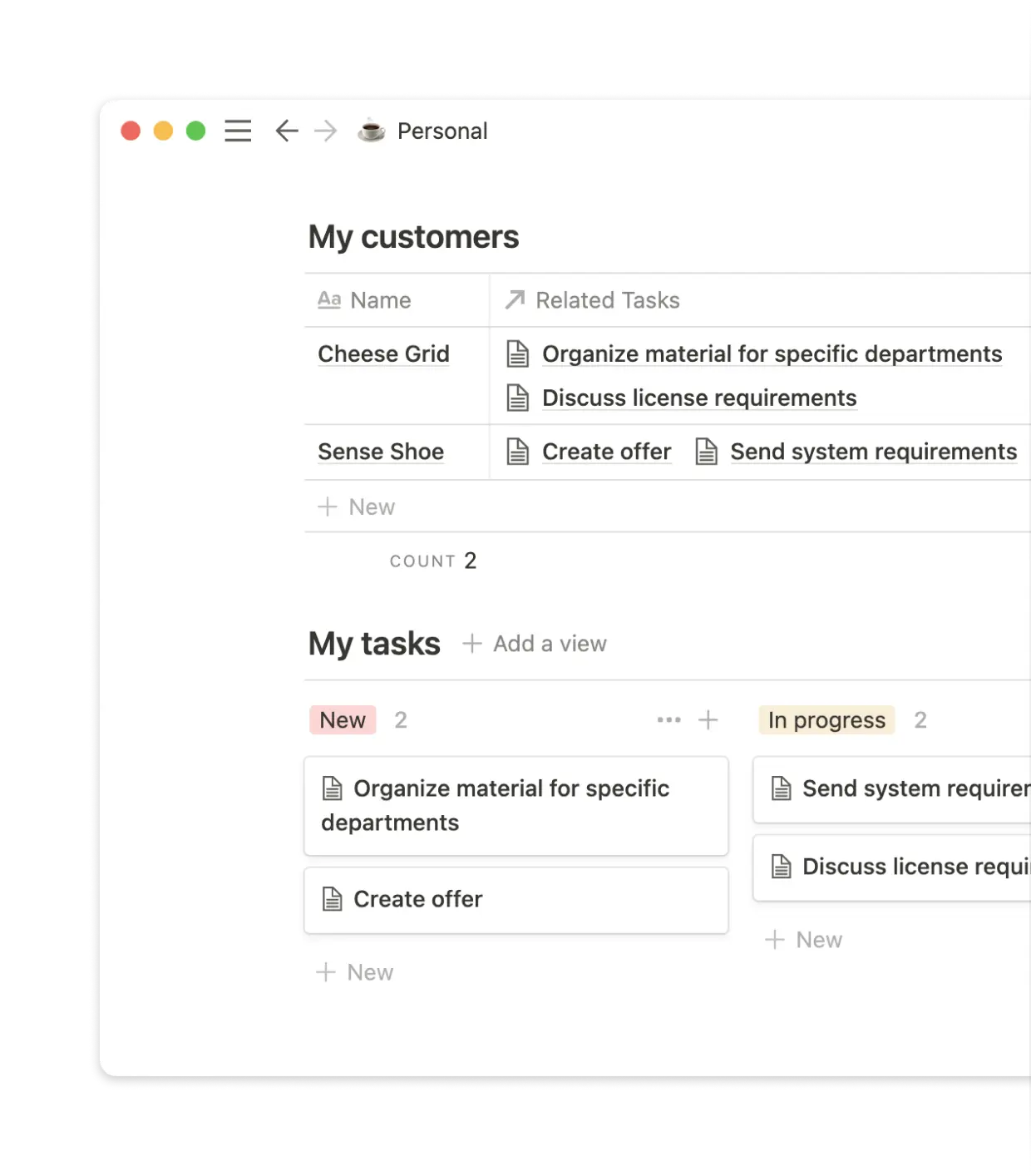1031x1176 pixels.
Task: Click the coffee cup page icon
Action: pos(372,131)
